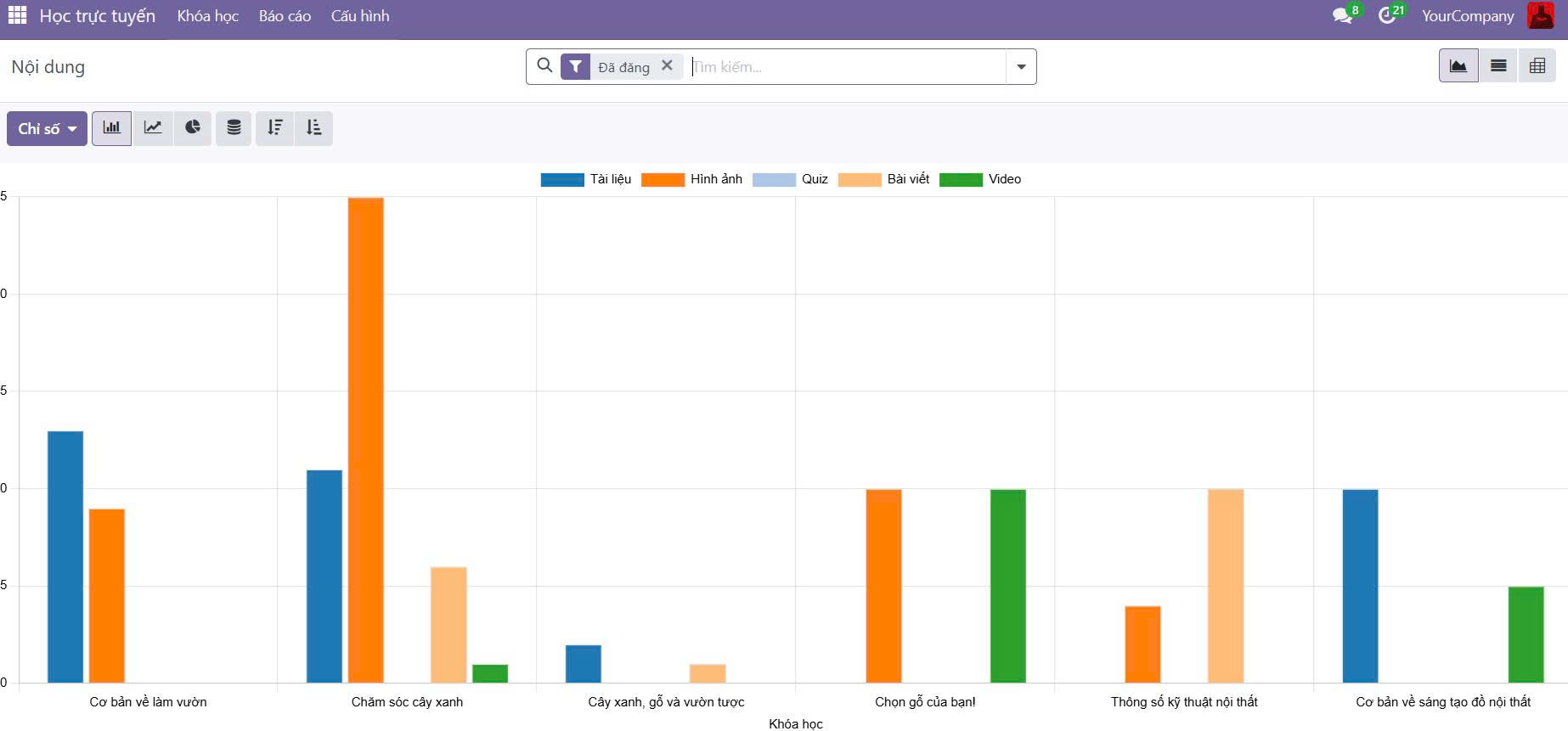Image resolution: width=1568 pixels, height=731 pixels.
Task: Toggle stacked chart mode
Action: (234, 128)
